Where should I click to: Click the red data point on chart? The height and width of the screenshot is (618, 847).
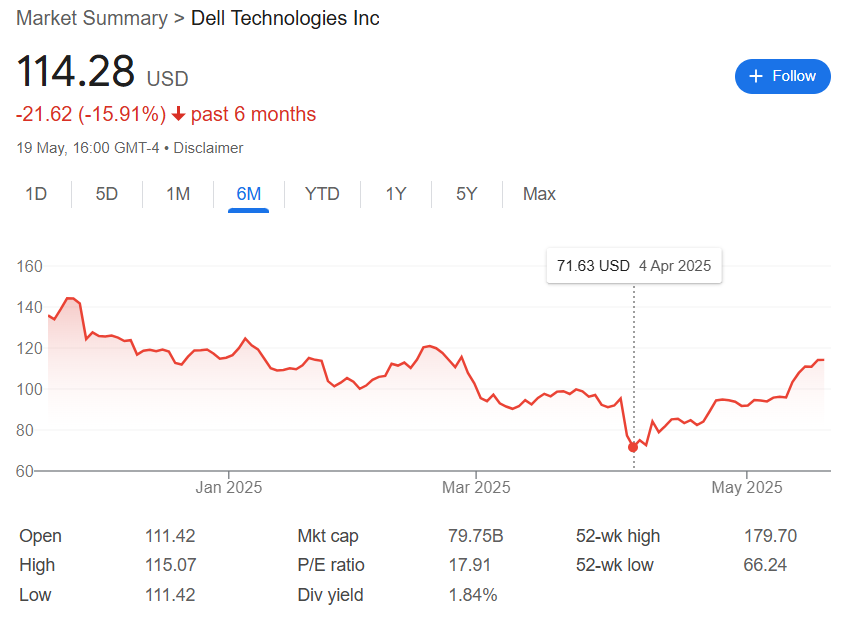[633, 447]
